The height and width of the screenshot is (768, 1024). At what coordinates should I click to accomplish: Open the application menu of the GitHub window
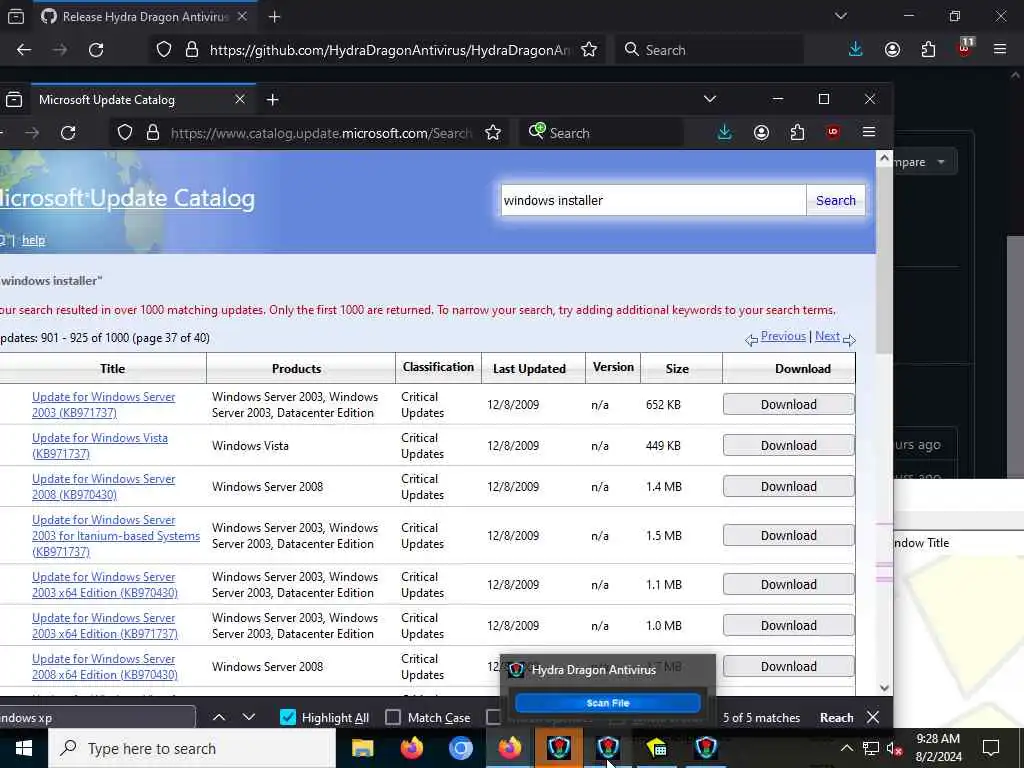(1000, 50)
